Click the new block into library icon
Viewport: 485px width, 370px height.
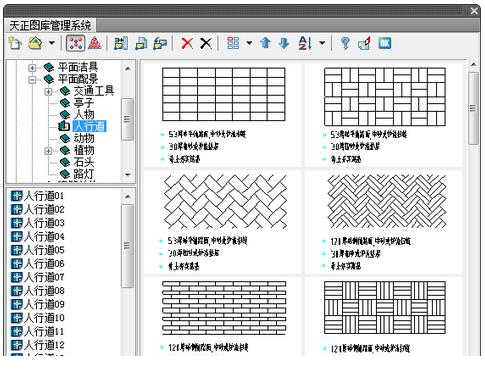(x=141, y=43)
